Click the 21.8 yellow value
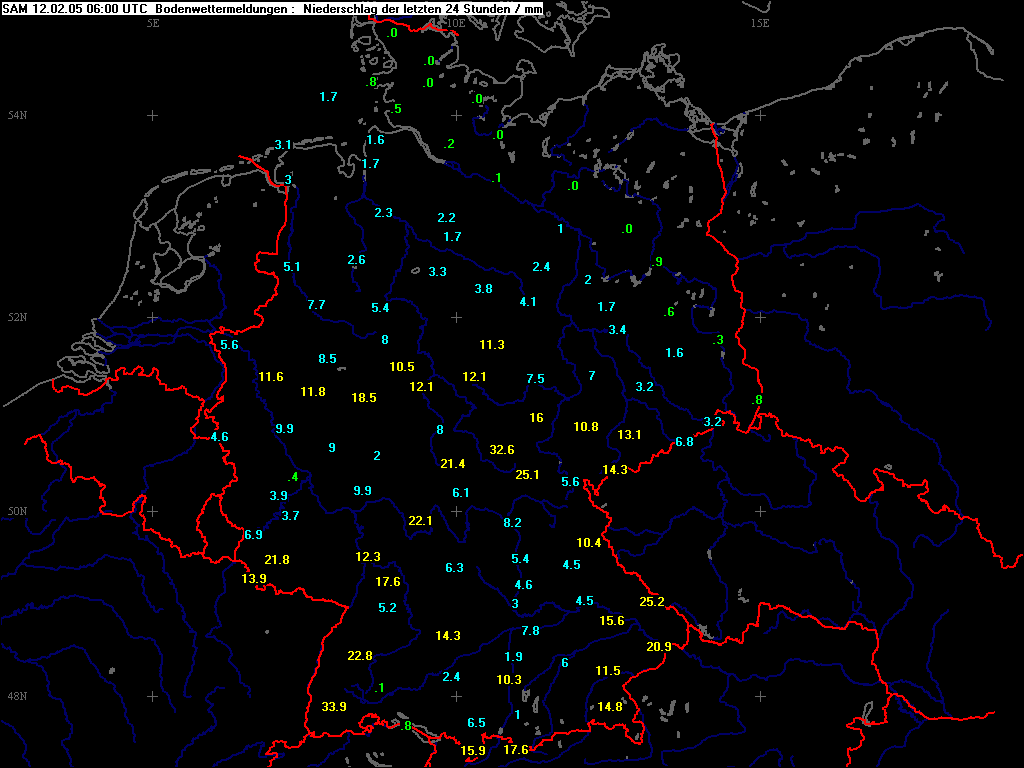The image size is (1024, 768). (x=277, y=560)
